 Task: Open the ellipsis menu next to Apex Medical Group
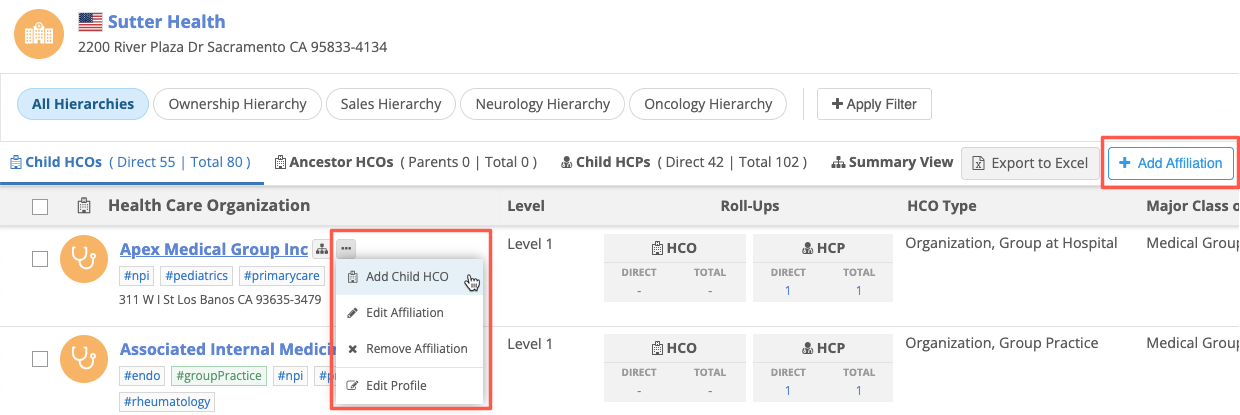tap(345, 248)
